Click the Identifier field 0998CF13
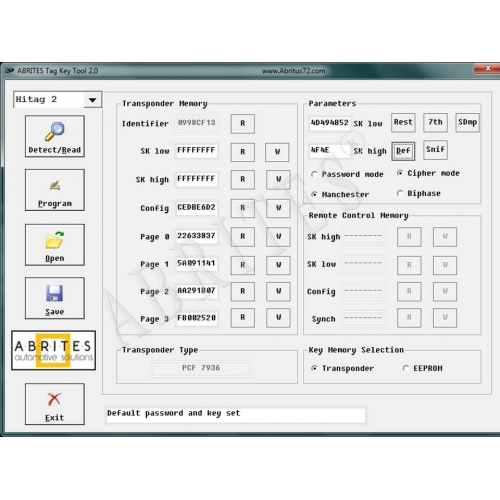The image size is (500, 500). [x=197, y=123]
